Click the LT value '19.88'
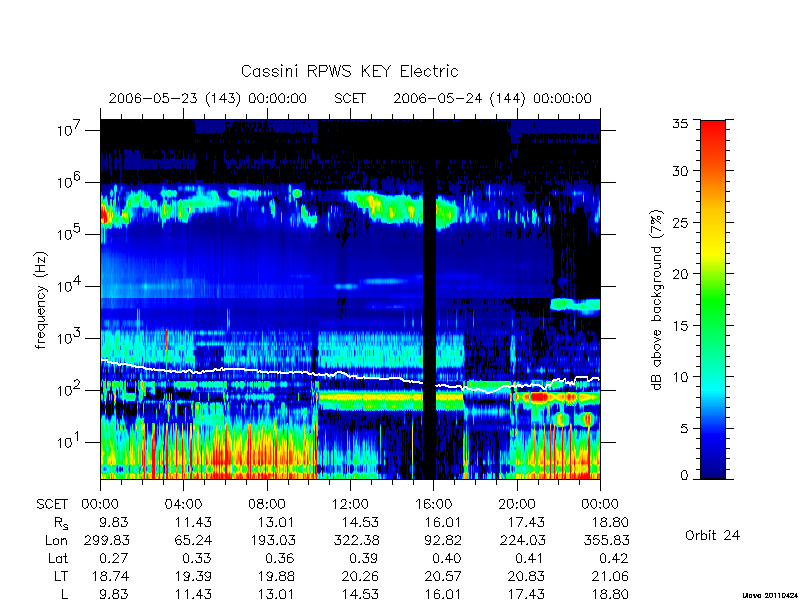Screen dimensions: 800x600 pos(276,576)
